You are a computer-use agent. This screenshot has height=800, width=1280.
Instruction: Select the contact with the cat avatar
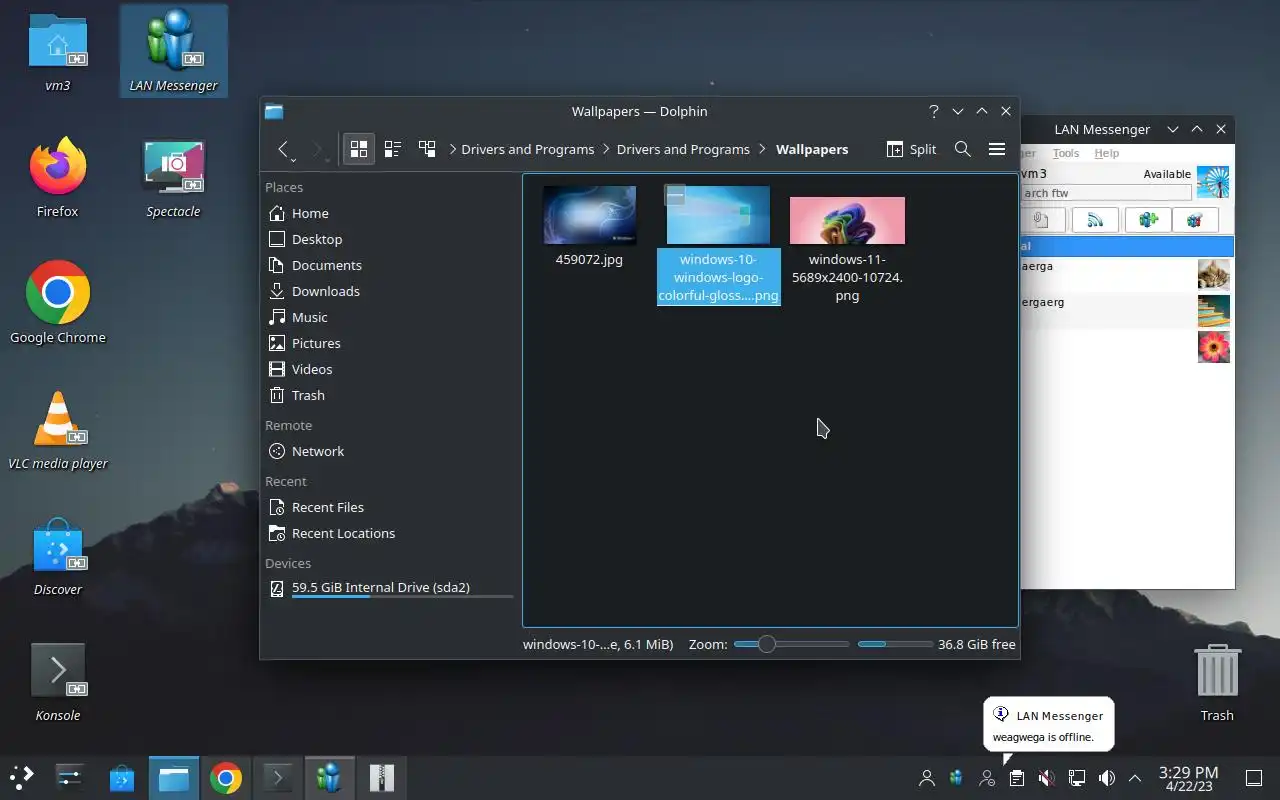pyautogui.click(x=1127, y=274)
